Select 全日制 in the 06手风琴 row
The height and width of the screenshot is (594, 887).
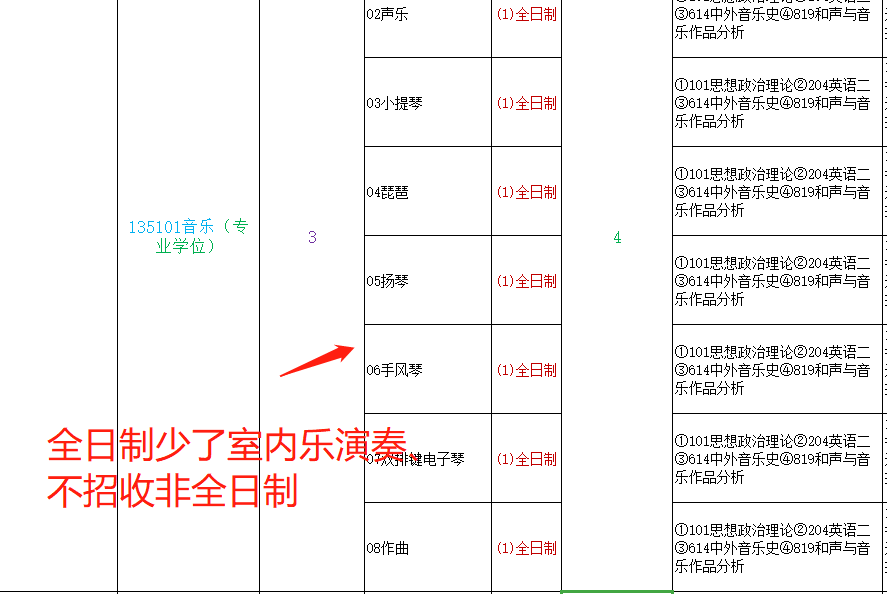[526, 370]
